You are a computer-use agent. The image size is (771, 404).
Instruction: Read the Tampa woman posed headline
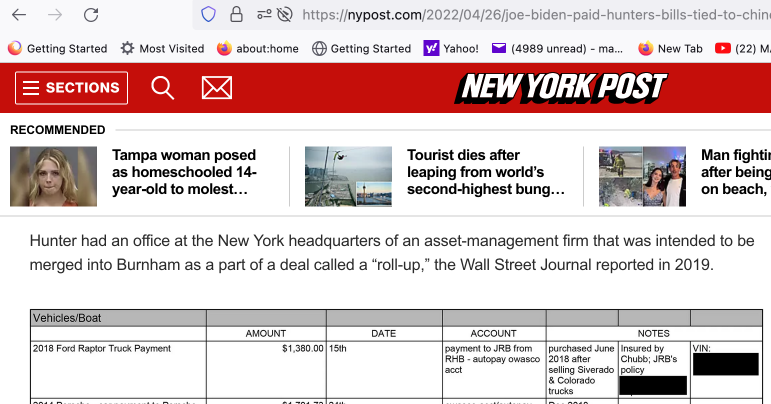(184, 172)
